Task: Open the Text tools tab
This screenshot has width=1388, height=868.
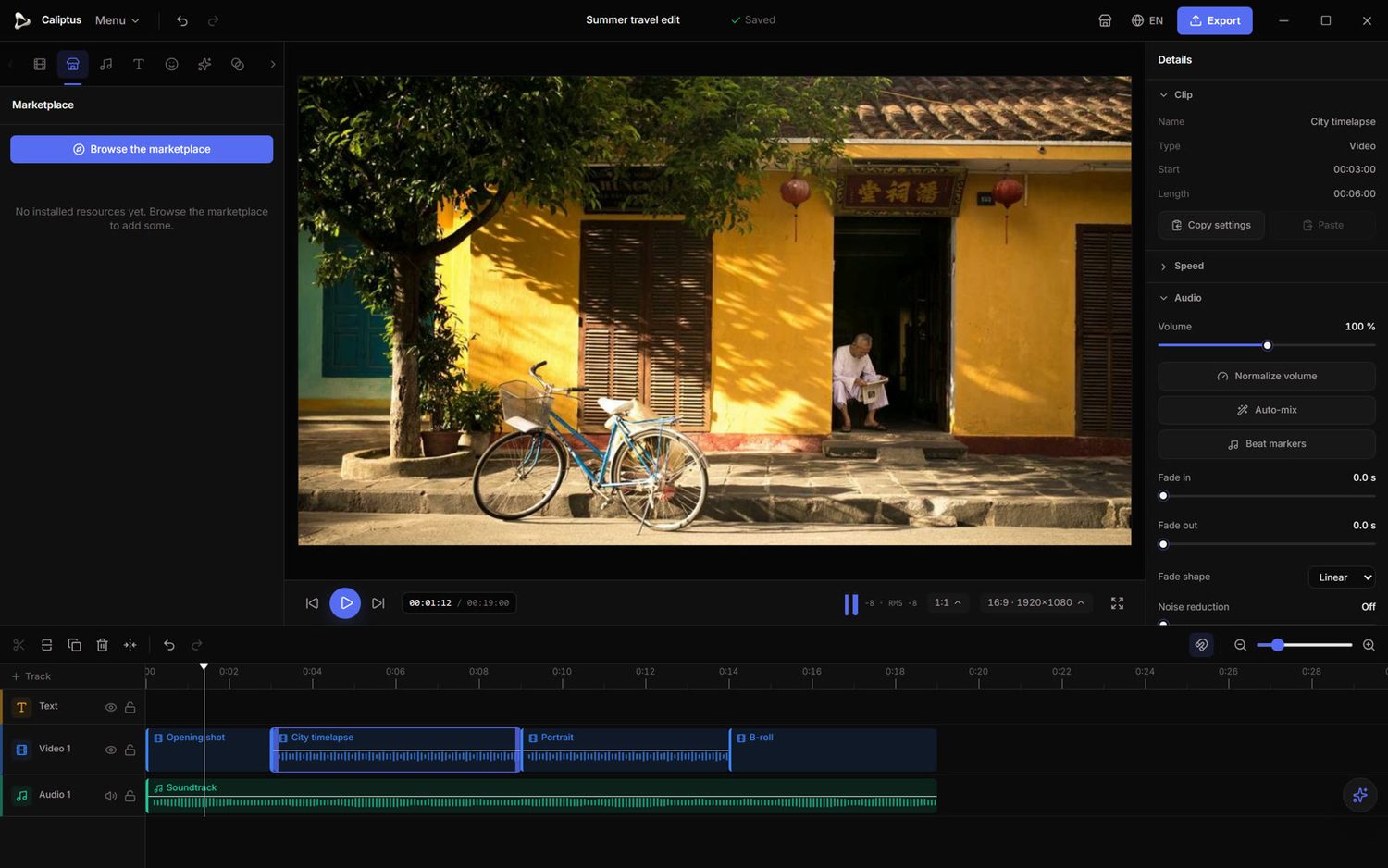Action: click(139, 64)
